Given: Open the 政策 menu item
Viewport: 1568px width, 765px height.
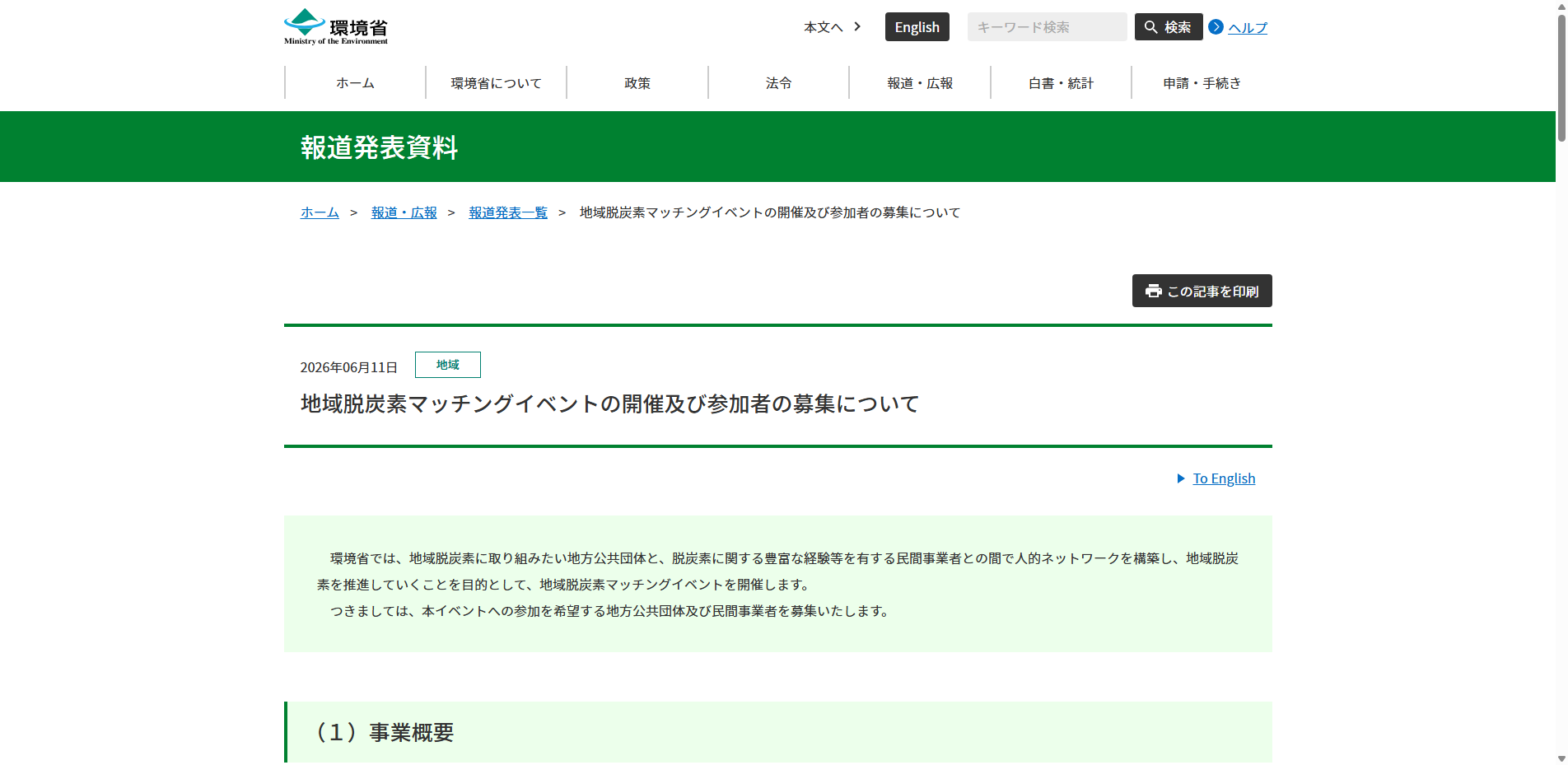Looking at the screenshot, I should 637,83.
